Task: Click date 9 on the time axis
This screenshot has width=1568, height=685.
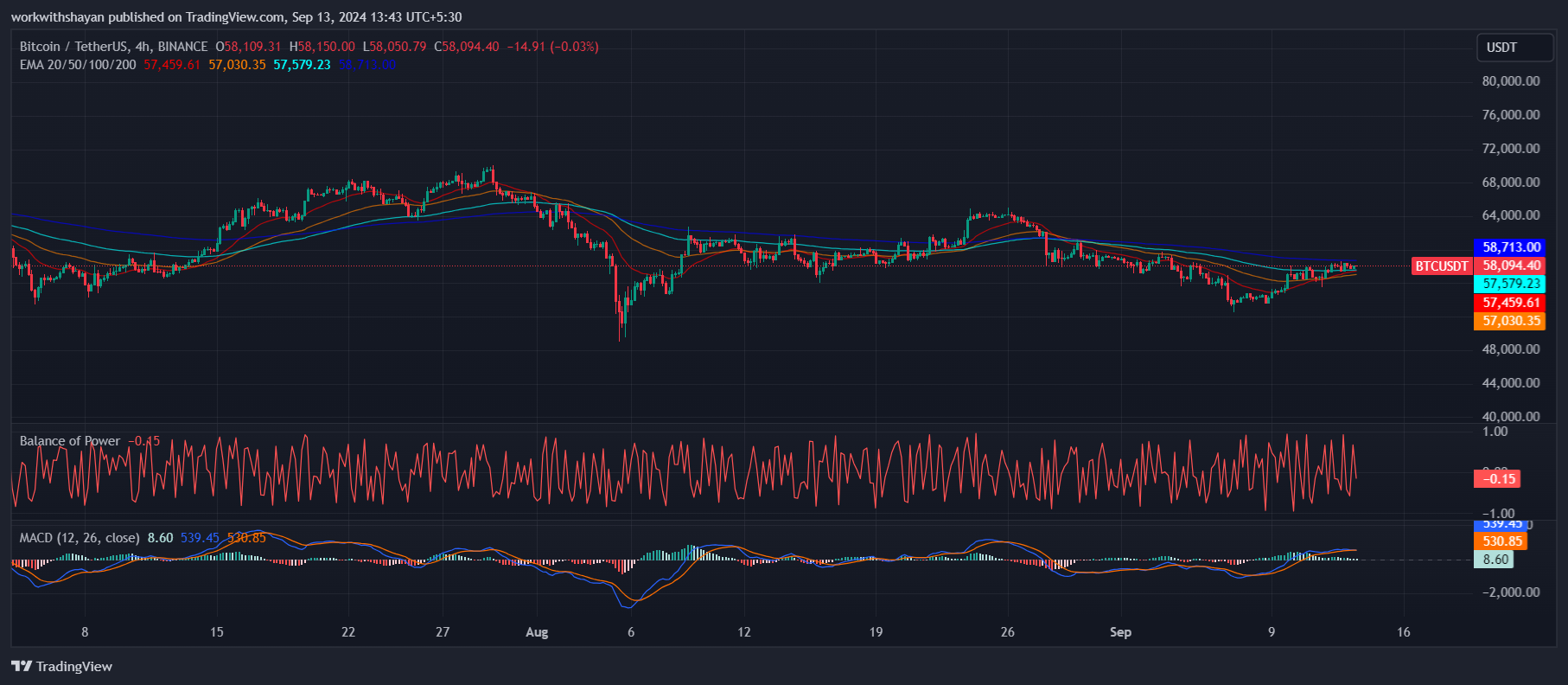Action: (x=1272, y=632)
